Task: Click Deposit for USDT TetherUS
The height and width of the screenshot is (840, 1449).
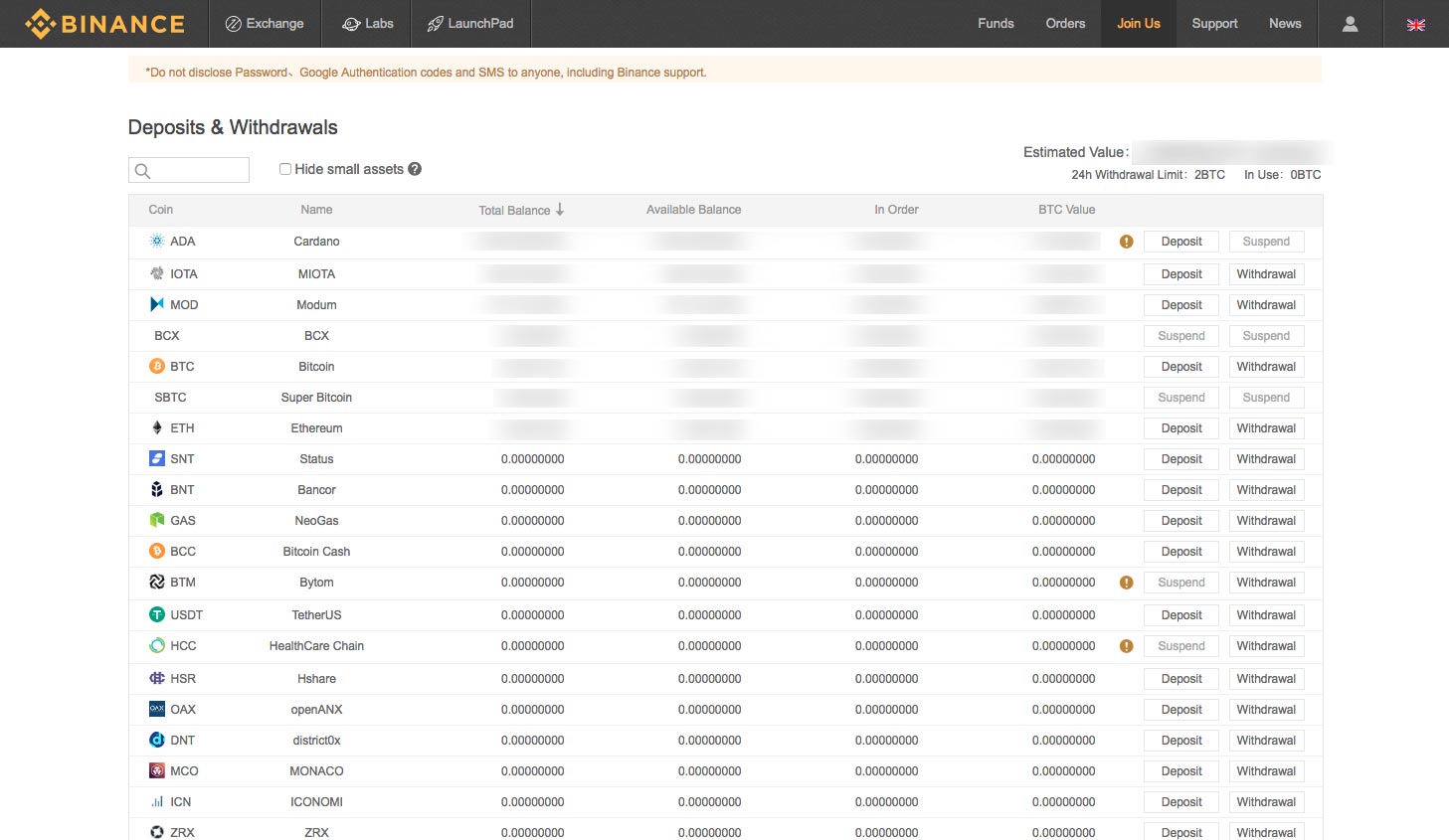Action: [1181, 615]
